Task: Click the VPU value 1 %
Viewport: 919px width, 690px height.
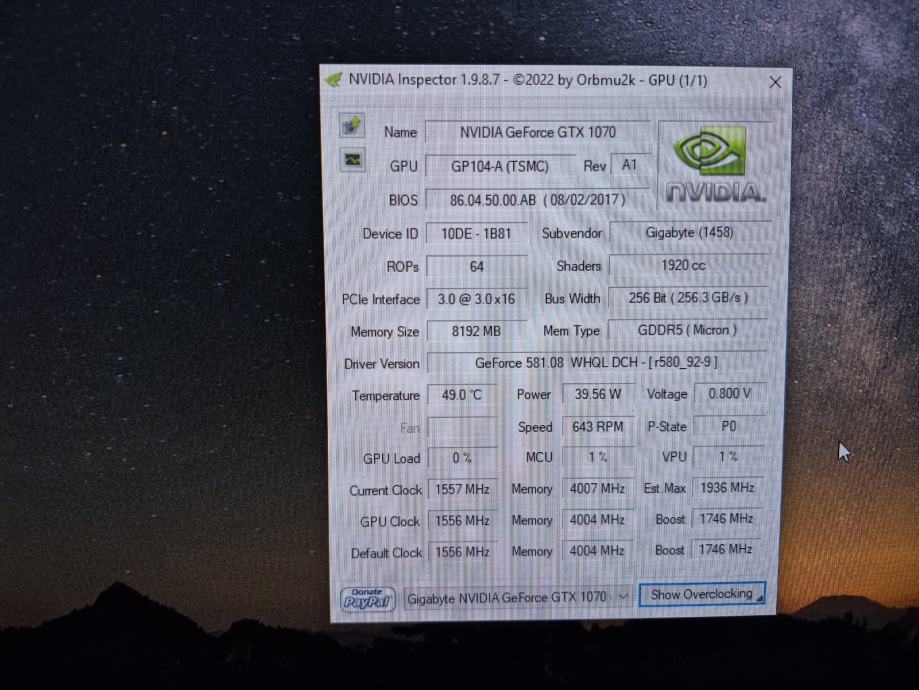Action: coord(728,456)
